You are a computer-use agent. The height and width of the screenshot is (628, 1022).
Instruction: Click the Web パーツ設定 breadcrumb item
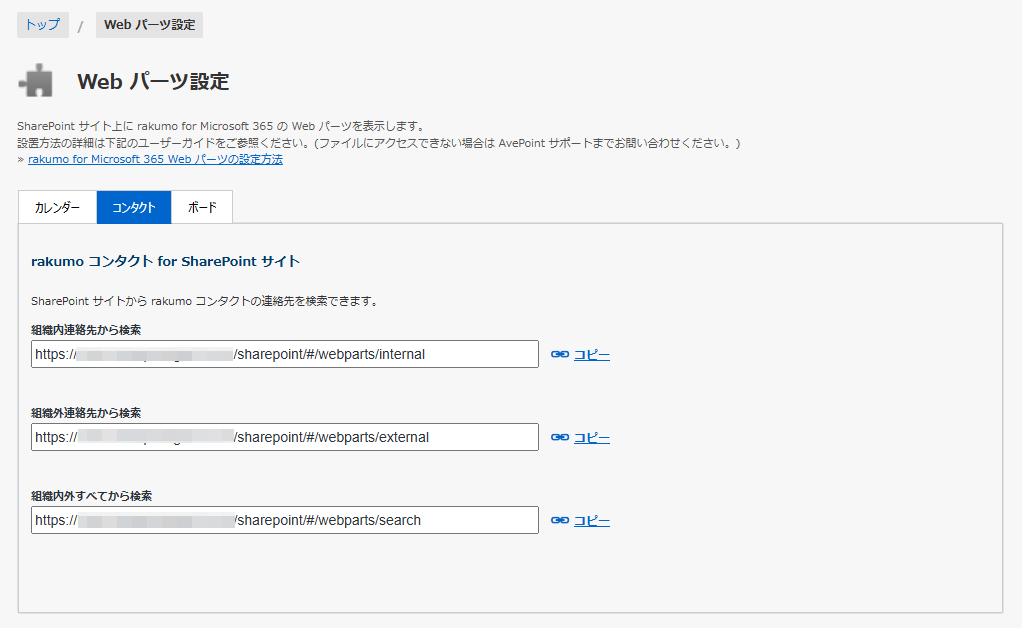coord(149,25)
